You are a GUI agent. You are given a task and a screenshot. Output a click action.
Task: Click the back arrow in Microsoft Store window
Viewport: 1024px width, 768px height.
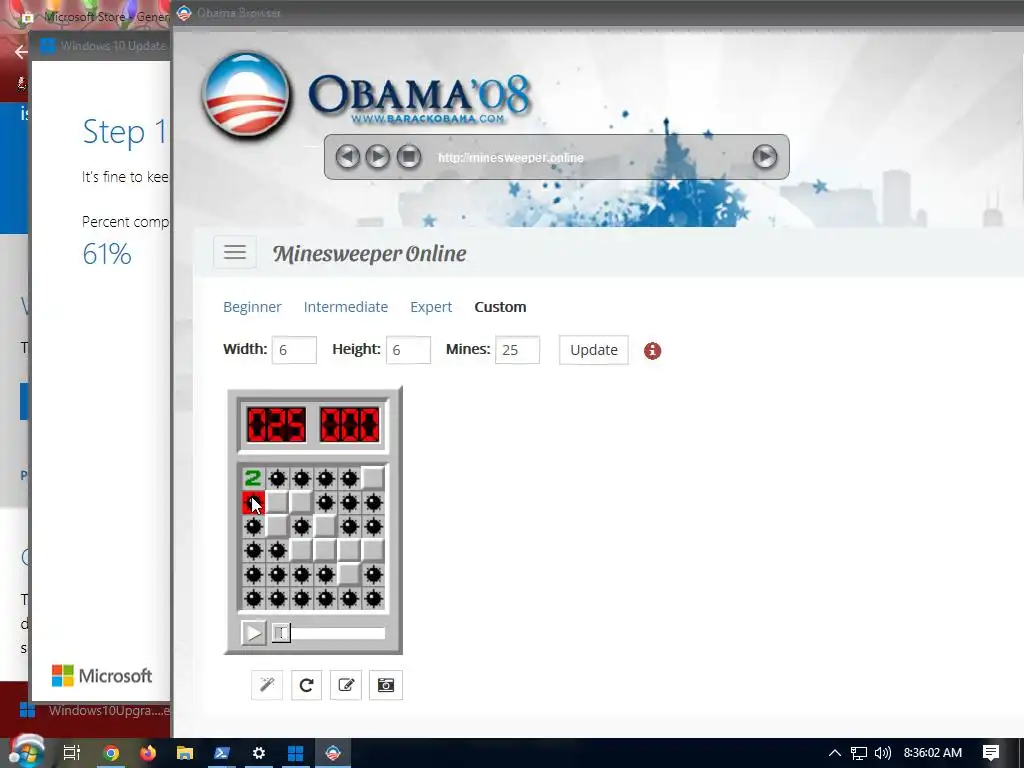[20, 52]
